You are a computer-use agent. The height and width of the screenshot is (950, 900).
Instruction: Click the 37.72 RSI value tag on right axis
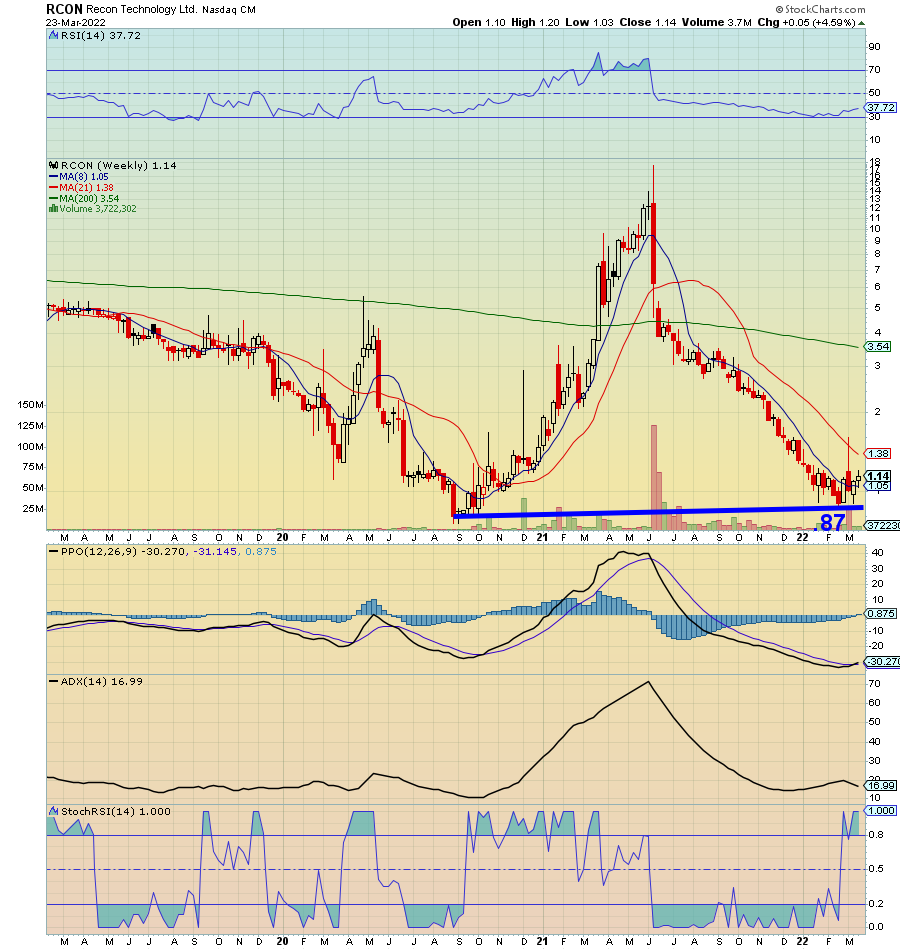[881, 107]
